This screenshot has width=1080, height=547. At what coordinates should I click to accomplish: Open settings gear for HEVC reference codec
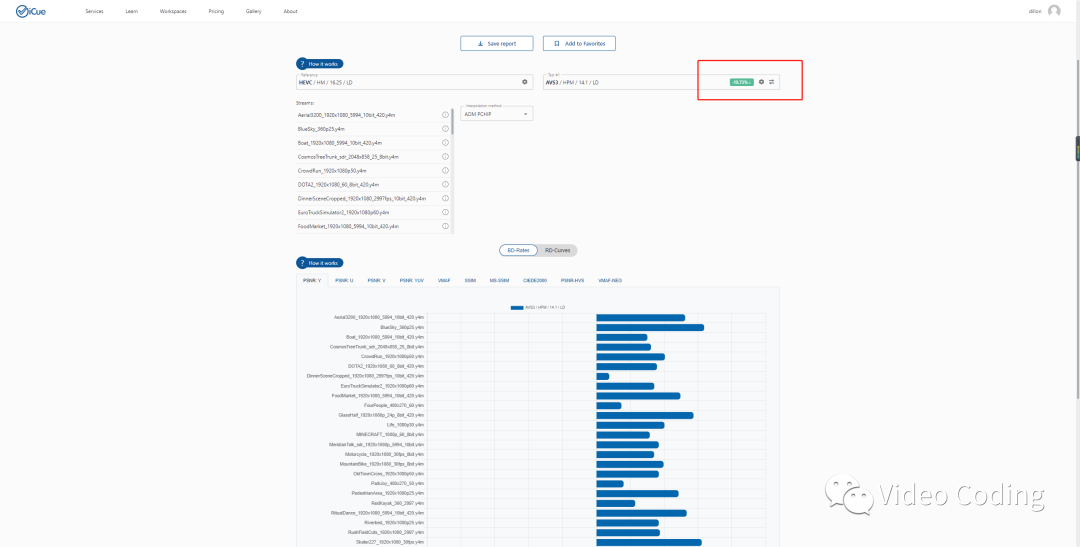(525, 82)
